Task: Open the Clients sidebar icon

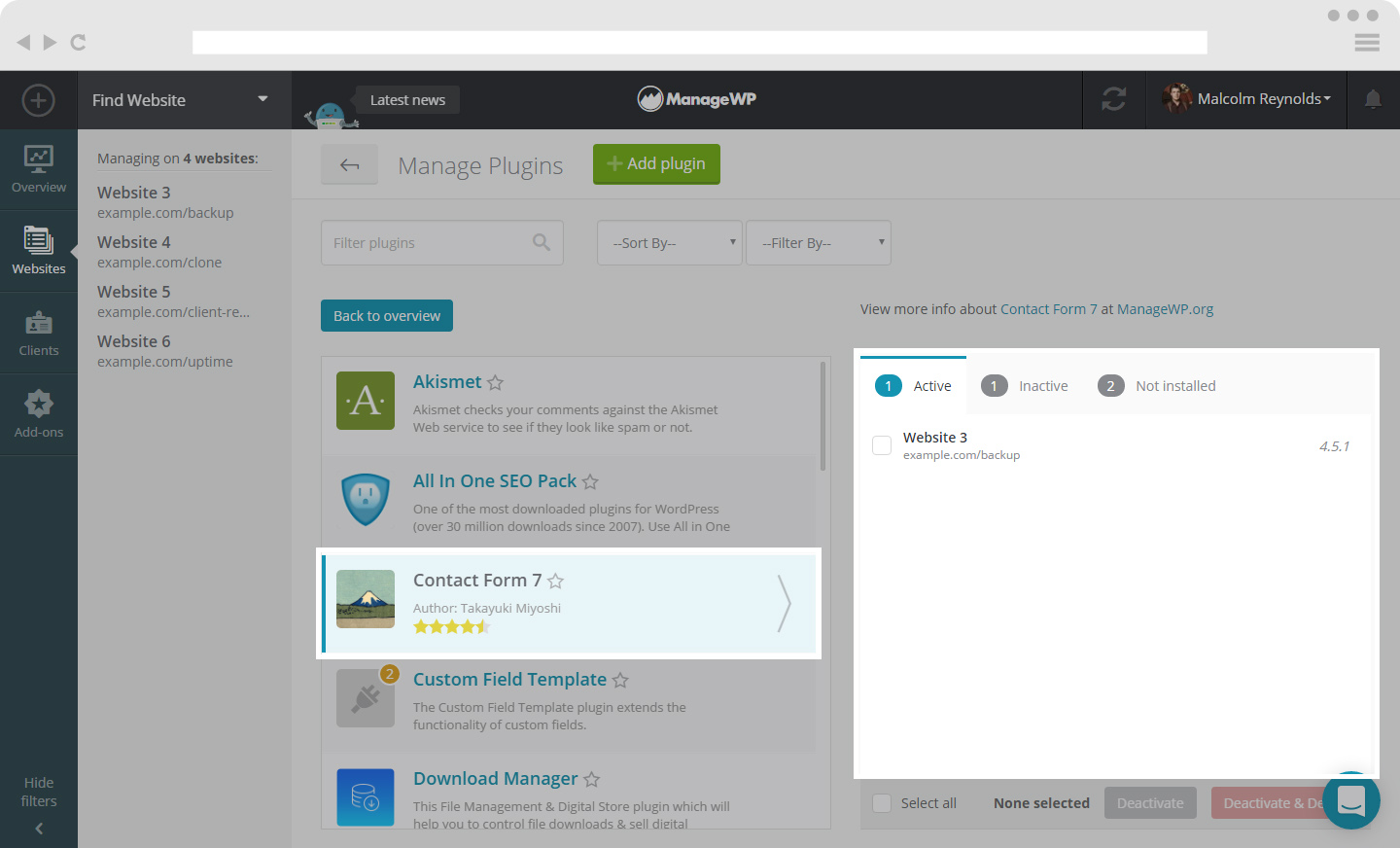Action: tap(39, 333)
